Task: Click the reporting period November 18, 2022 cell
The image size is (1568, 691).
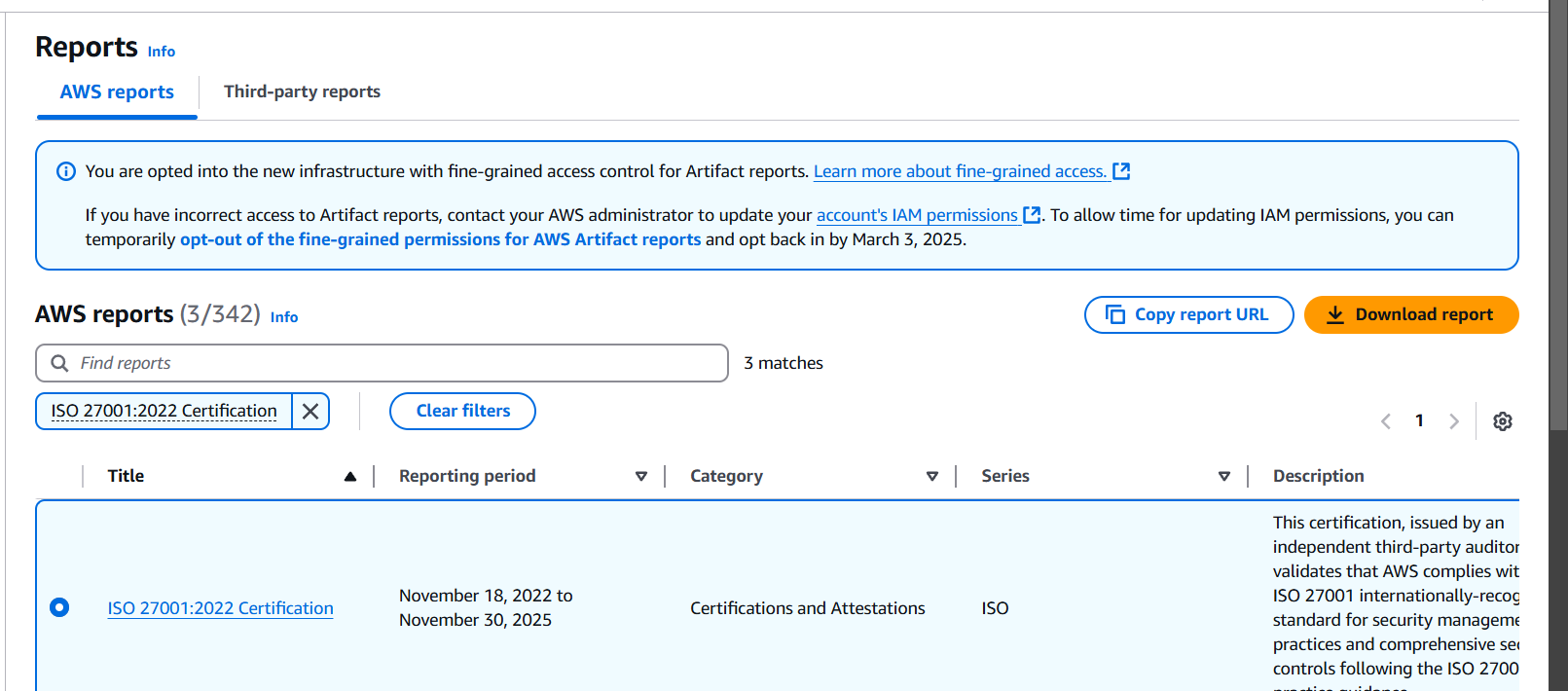Action: [486, 607]
